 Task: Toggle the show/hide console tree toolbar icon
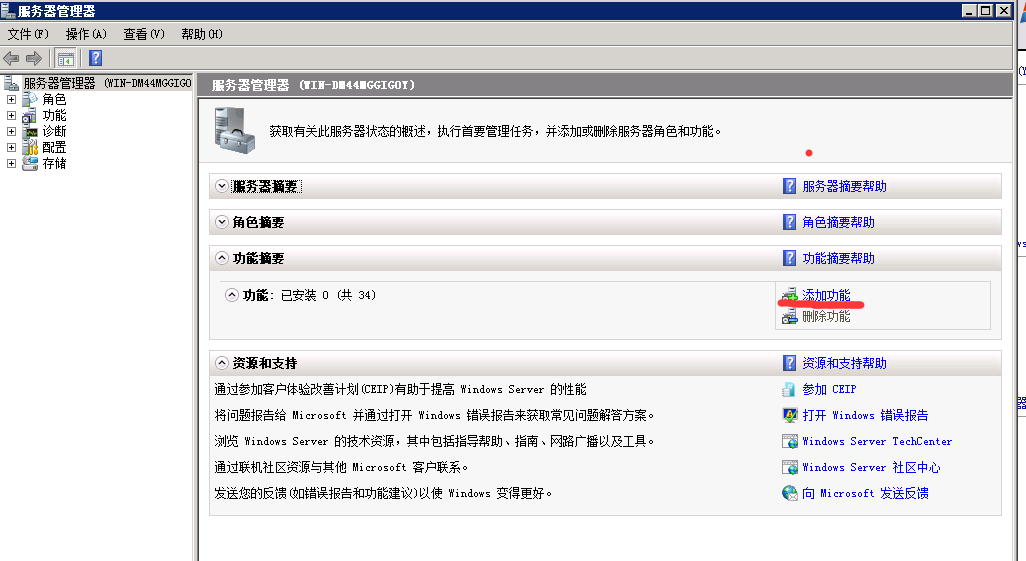(x=65, y=58)
